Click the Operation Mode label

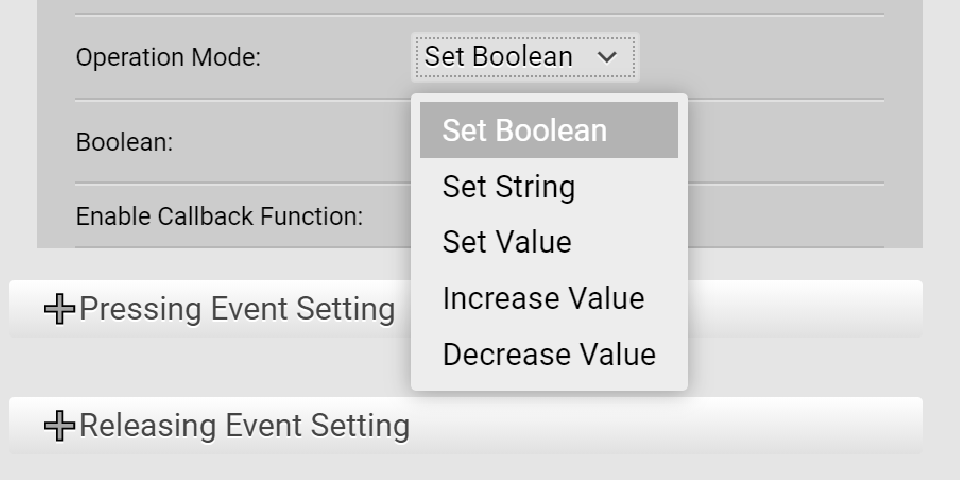pos(168,58)
